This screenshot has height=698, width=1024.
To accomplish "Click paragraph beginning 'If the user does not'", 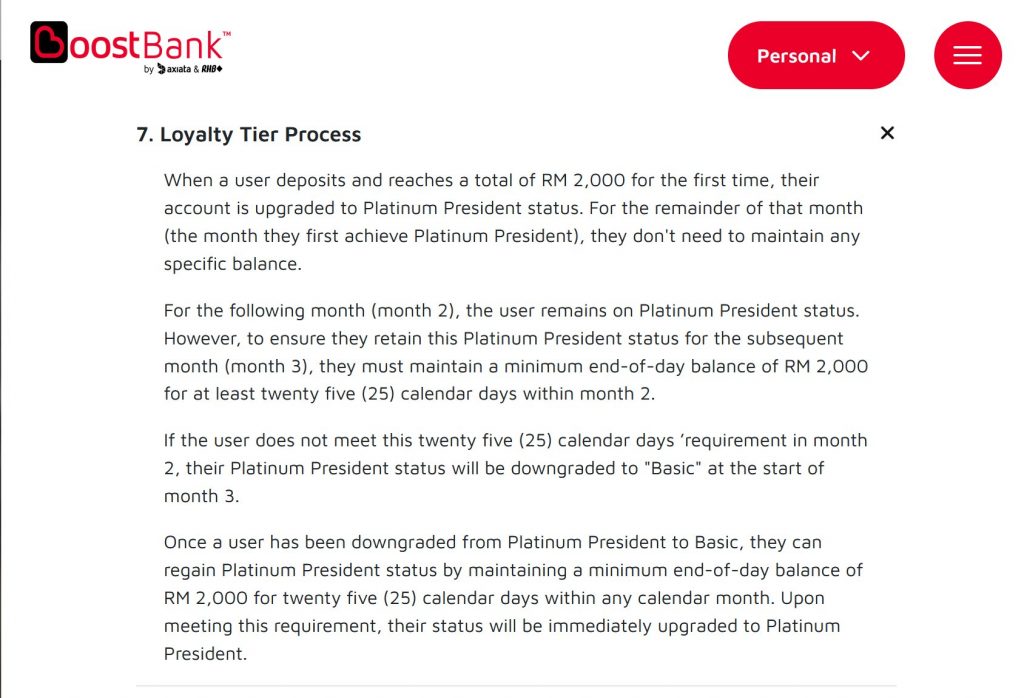I will pos(515,468).
